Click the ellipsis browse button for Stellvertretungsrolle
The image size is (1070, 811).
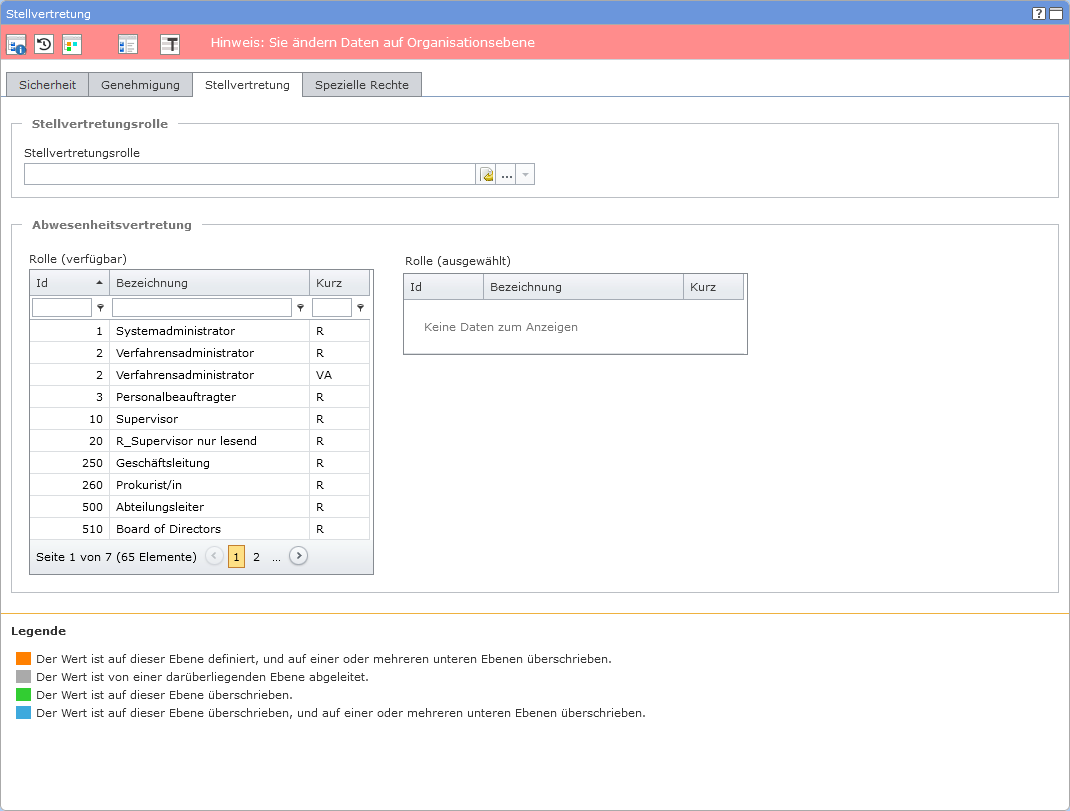point(507,175)
